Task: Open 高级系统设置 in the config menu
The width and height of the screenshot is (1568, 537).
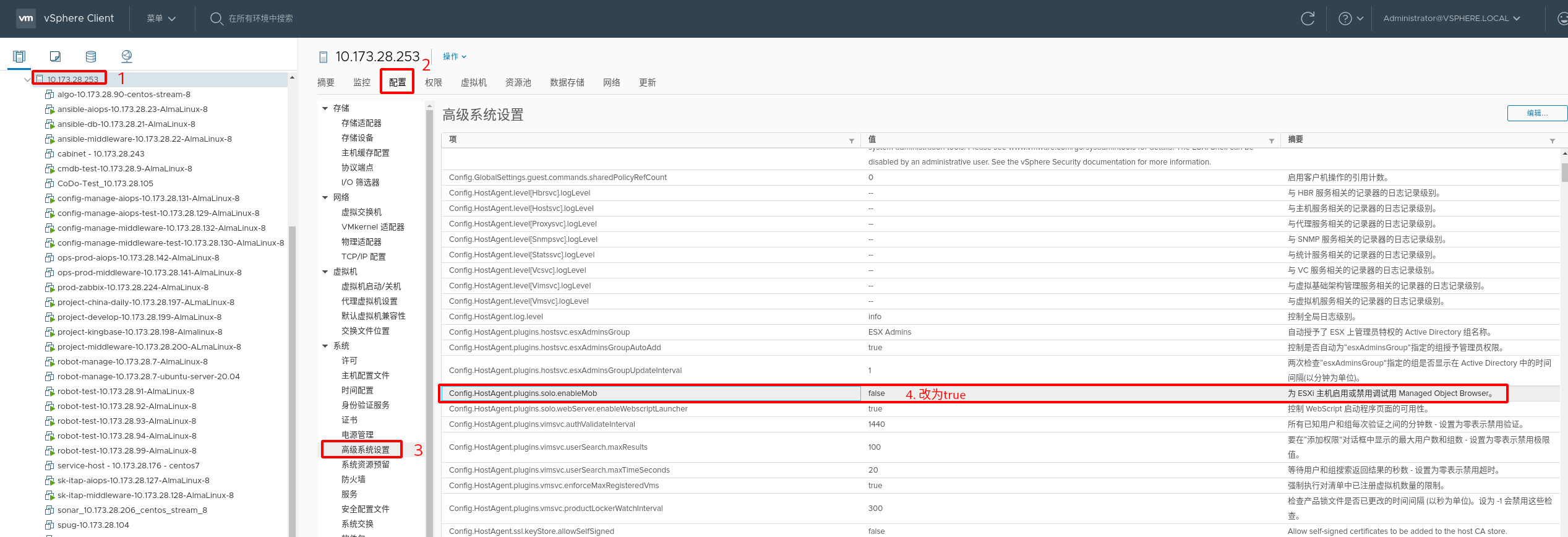Action: 366,450
